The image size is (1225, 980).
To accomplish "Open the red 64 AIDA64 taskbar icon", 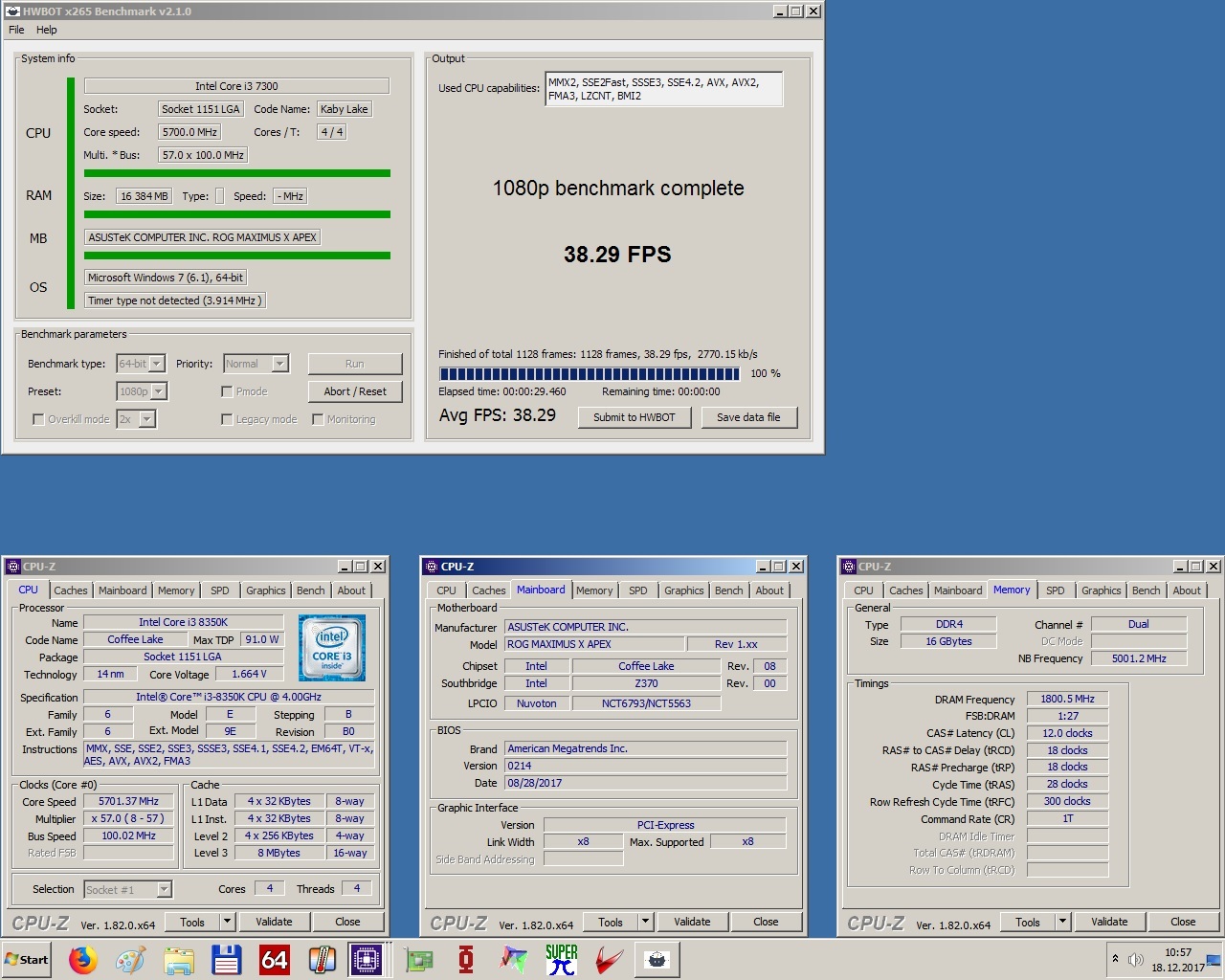I will coord(275,960).
